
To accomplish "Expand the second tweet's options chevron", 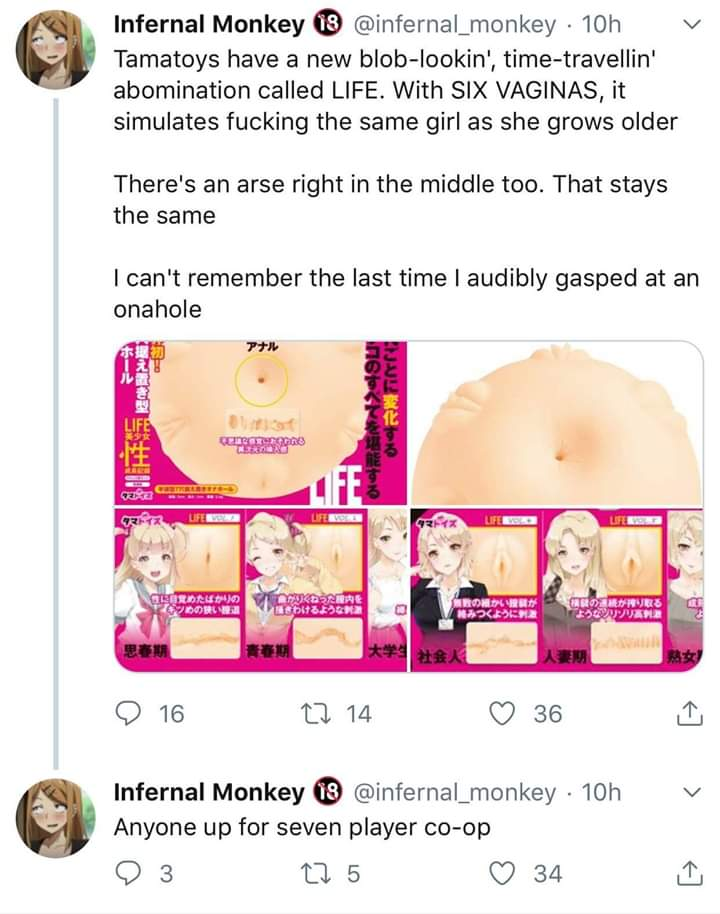I will [689, 793].
